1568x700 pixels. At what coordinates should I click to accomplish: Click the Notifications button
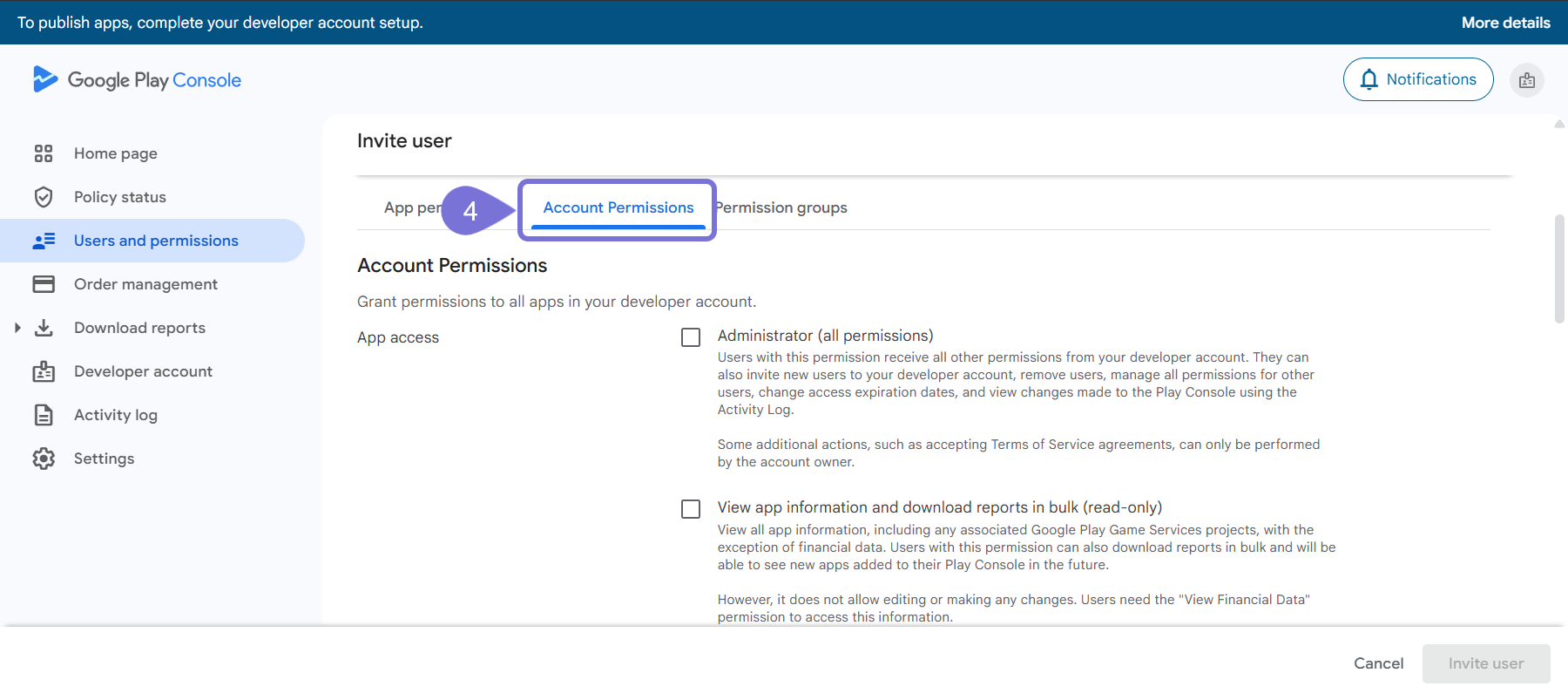click(x=1417, y=79)
